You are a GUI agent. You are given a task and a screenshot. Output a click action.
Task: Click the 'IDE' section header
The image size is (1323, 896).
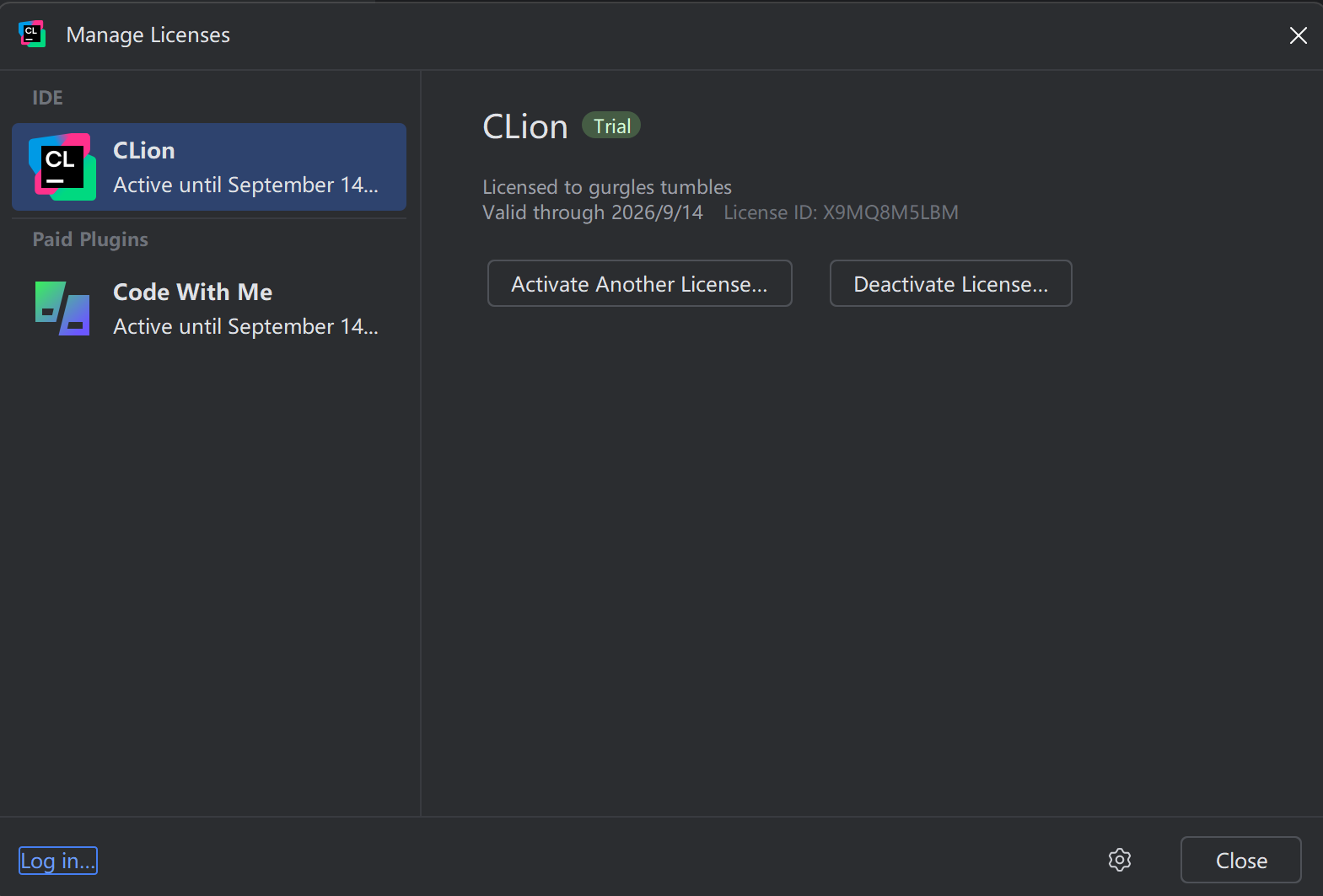(x=47, y=98)
